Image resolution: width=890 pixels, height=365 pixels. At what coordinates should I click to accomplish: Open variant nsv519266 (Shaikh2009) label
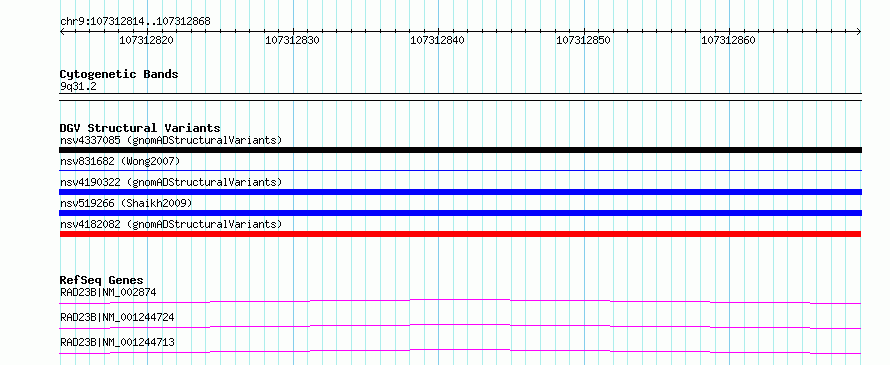126,203
